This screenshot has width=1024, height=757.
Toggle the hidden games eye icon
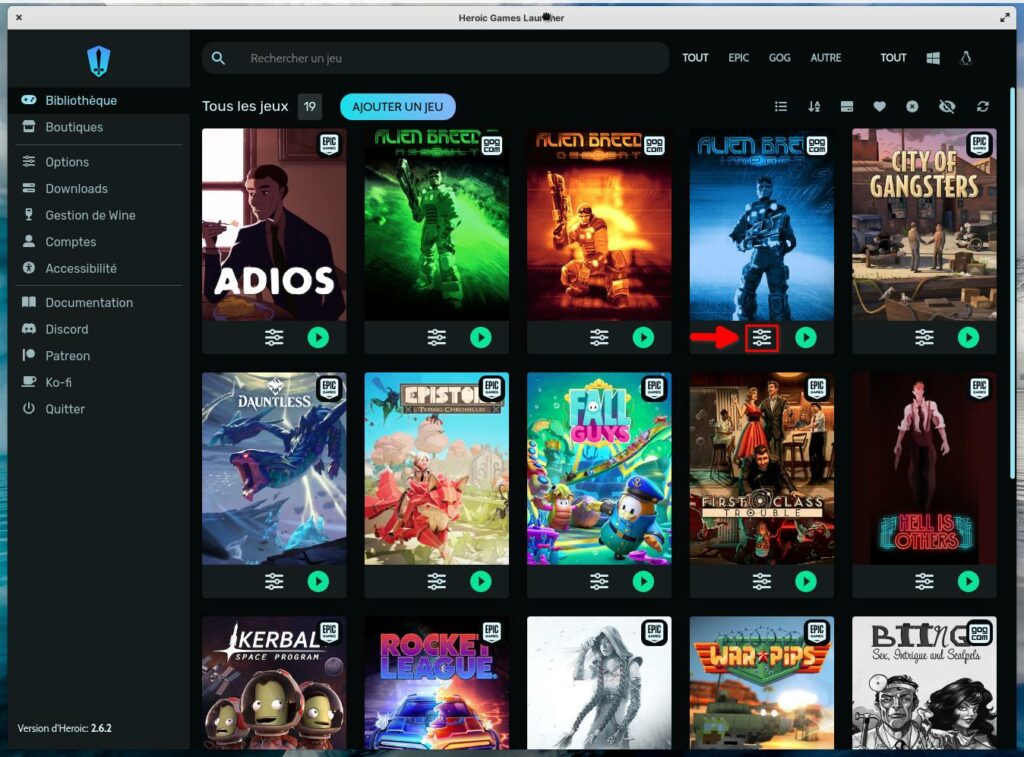947,107
